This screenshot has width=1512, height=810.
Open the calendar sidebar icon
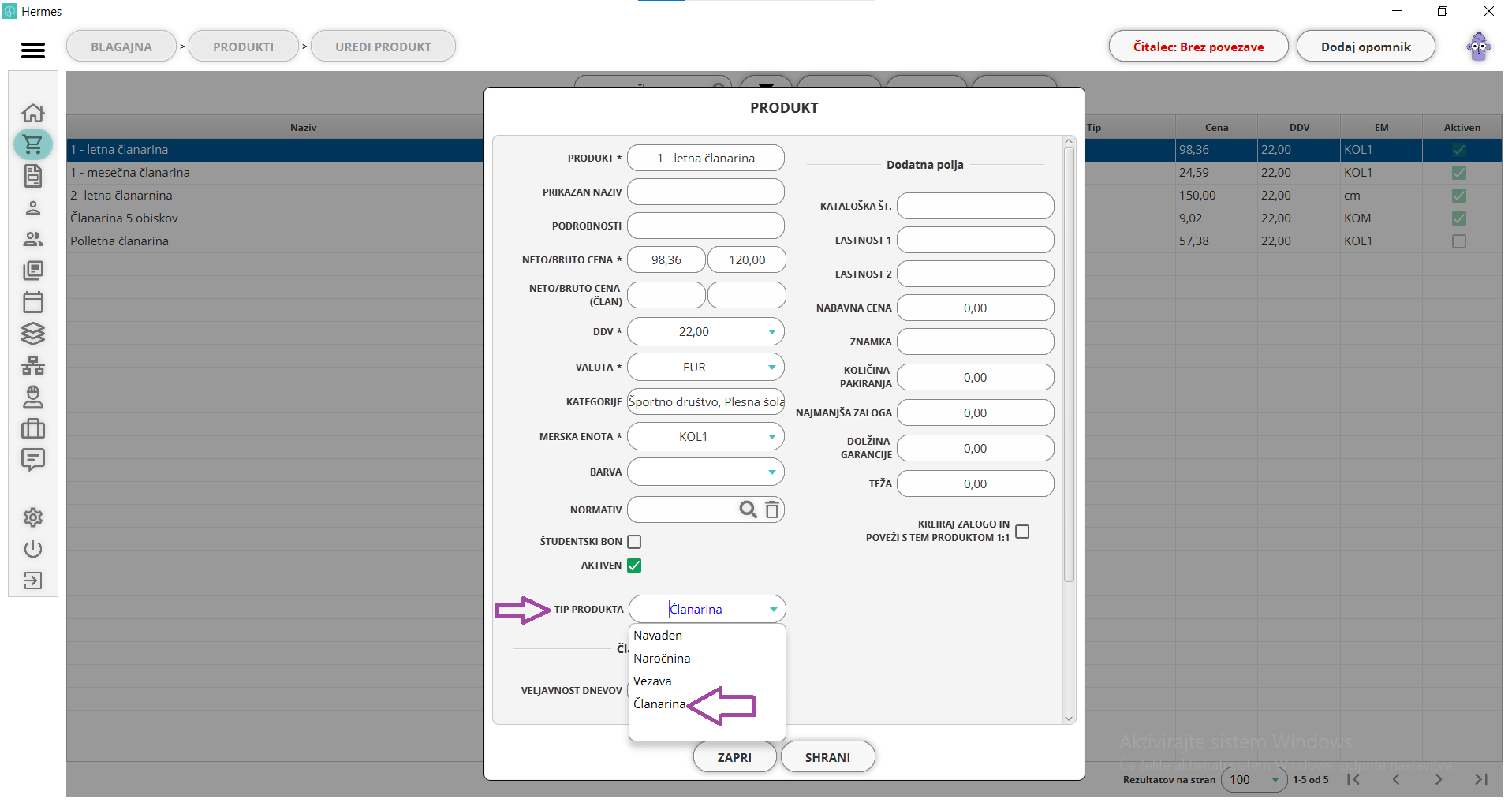tap(33, 302)
